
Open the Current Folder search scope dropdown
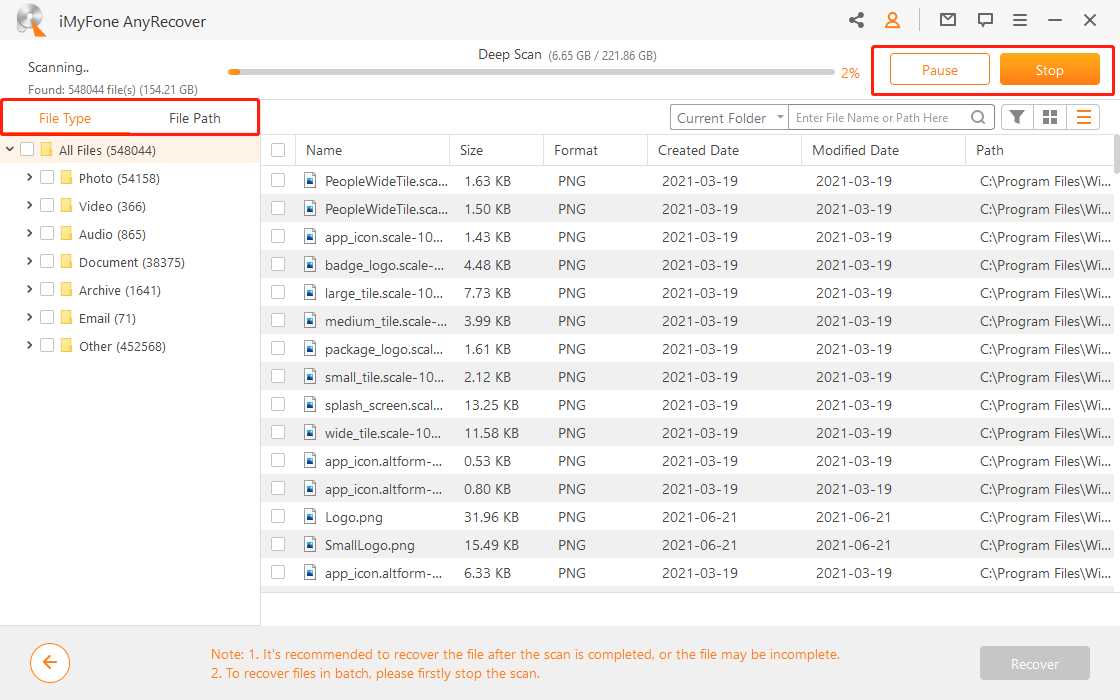click(729, 117)
